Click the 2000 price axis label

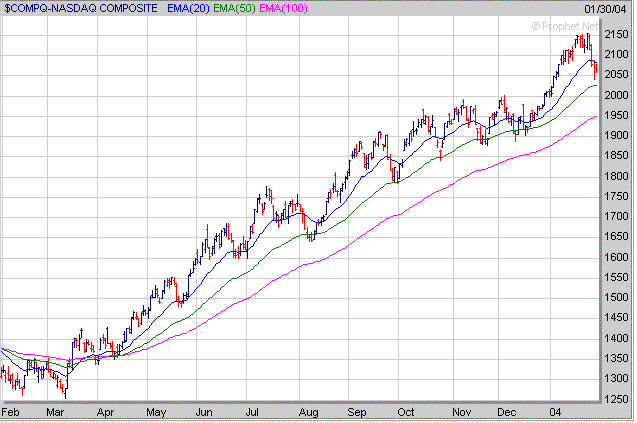[x=616, y=95]
